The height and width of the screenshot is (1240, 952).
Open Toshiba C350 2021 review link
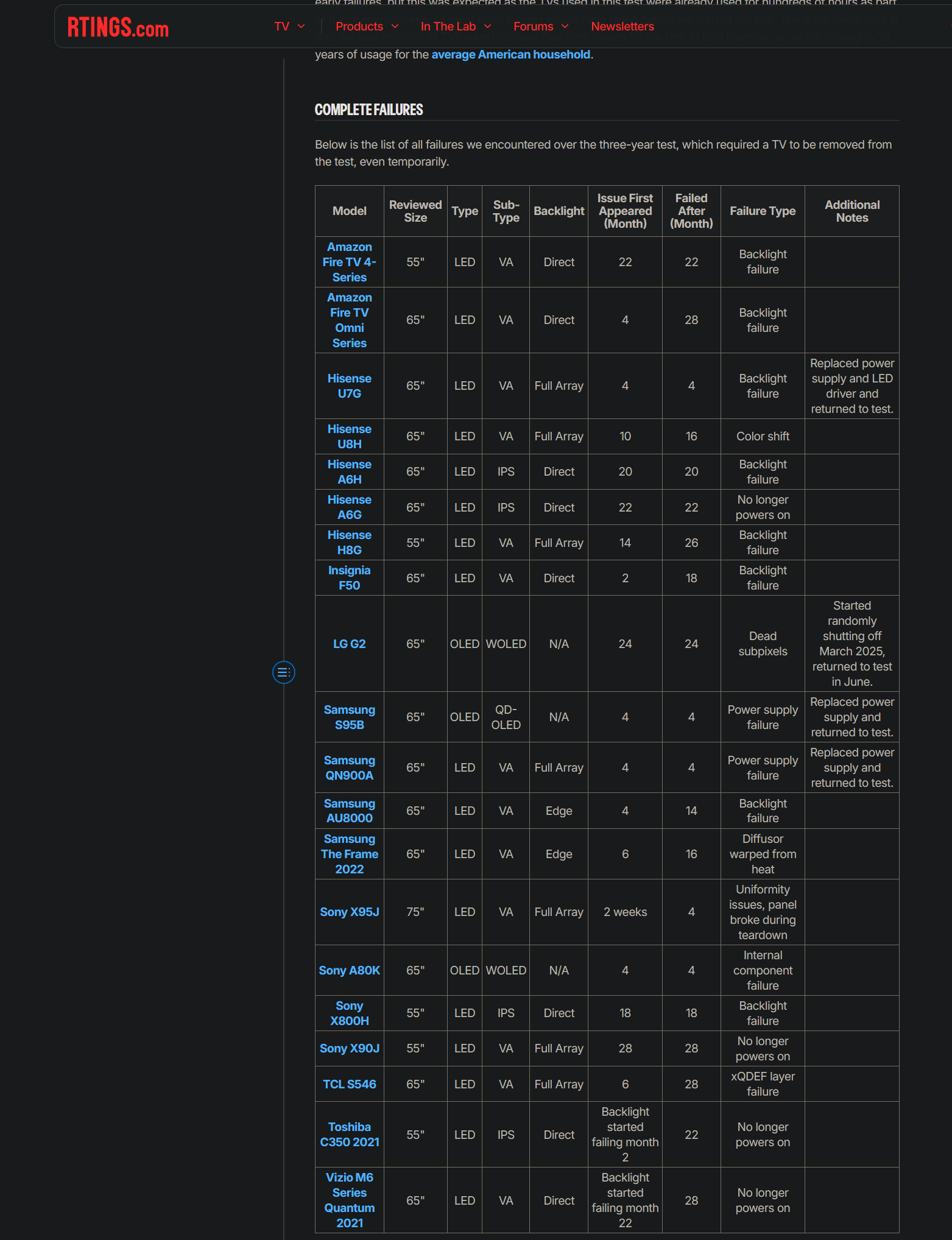350,1135
